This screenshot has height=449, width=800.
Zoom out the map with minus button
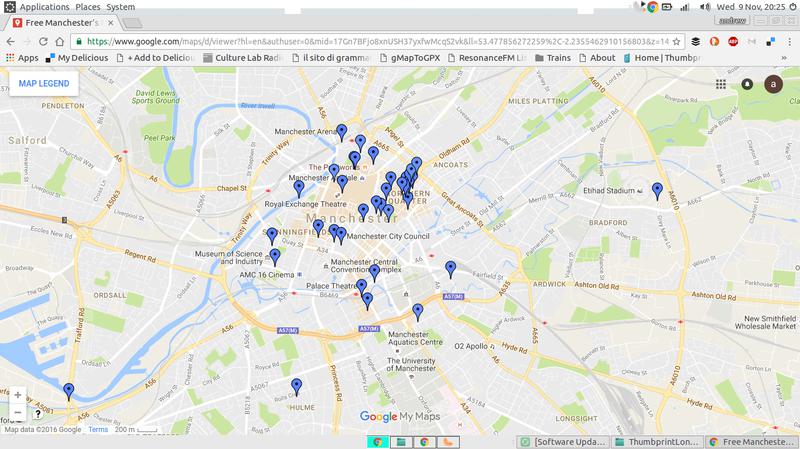tap(18, 412)
